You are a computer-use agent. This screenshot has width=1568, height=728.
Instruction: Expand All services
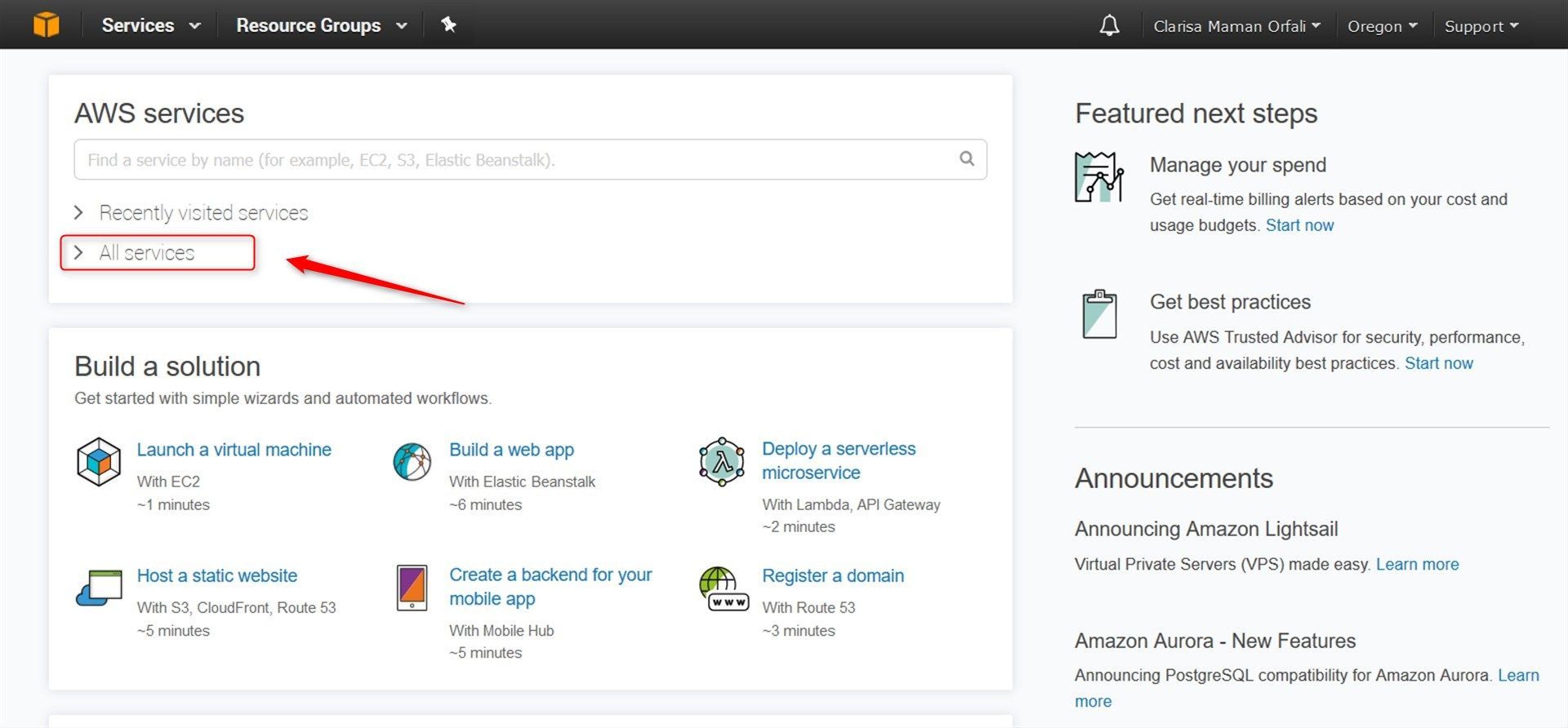(135, 253)
